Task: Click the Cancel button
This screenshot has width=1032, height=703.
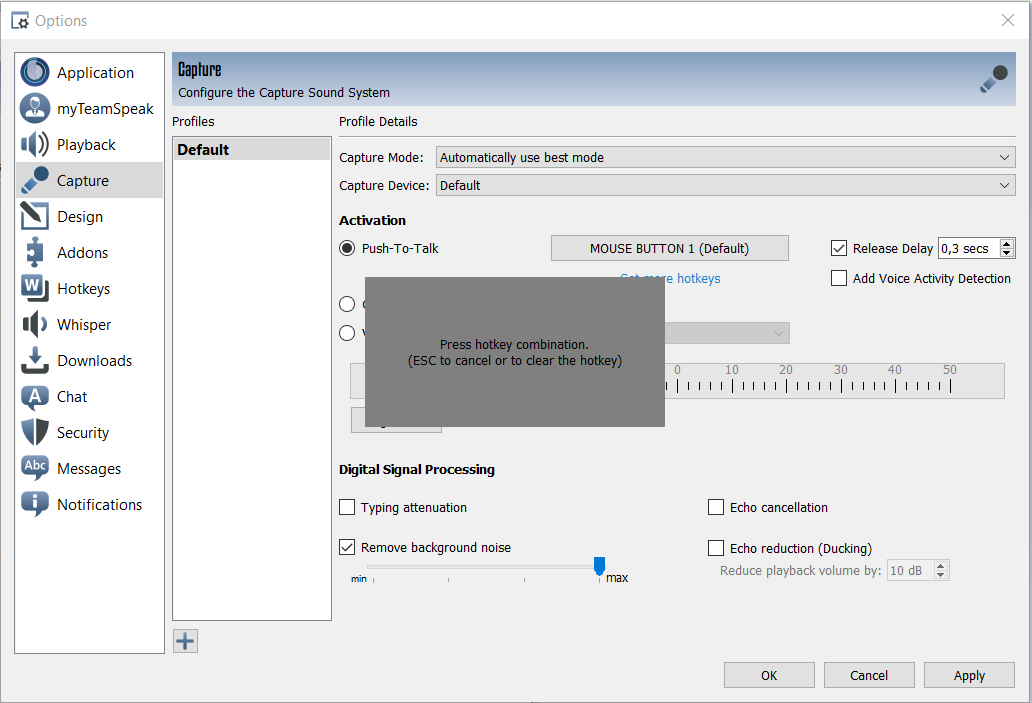Action: coord(869,675)
